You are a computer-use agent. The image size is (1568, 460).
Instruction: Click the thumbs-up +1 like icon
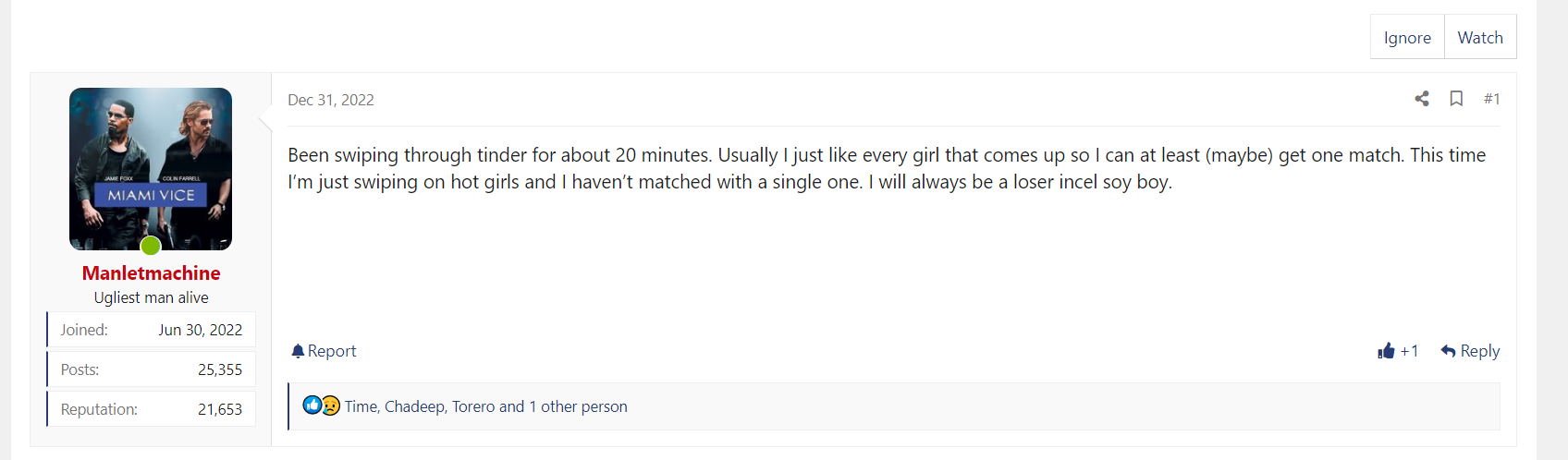[1386, 351]
